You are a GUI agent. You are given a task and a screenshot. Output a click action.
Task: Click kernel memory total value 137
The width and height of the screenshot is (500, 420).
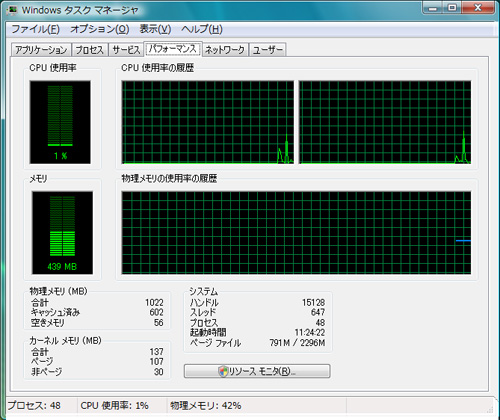point(156,352)
